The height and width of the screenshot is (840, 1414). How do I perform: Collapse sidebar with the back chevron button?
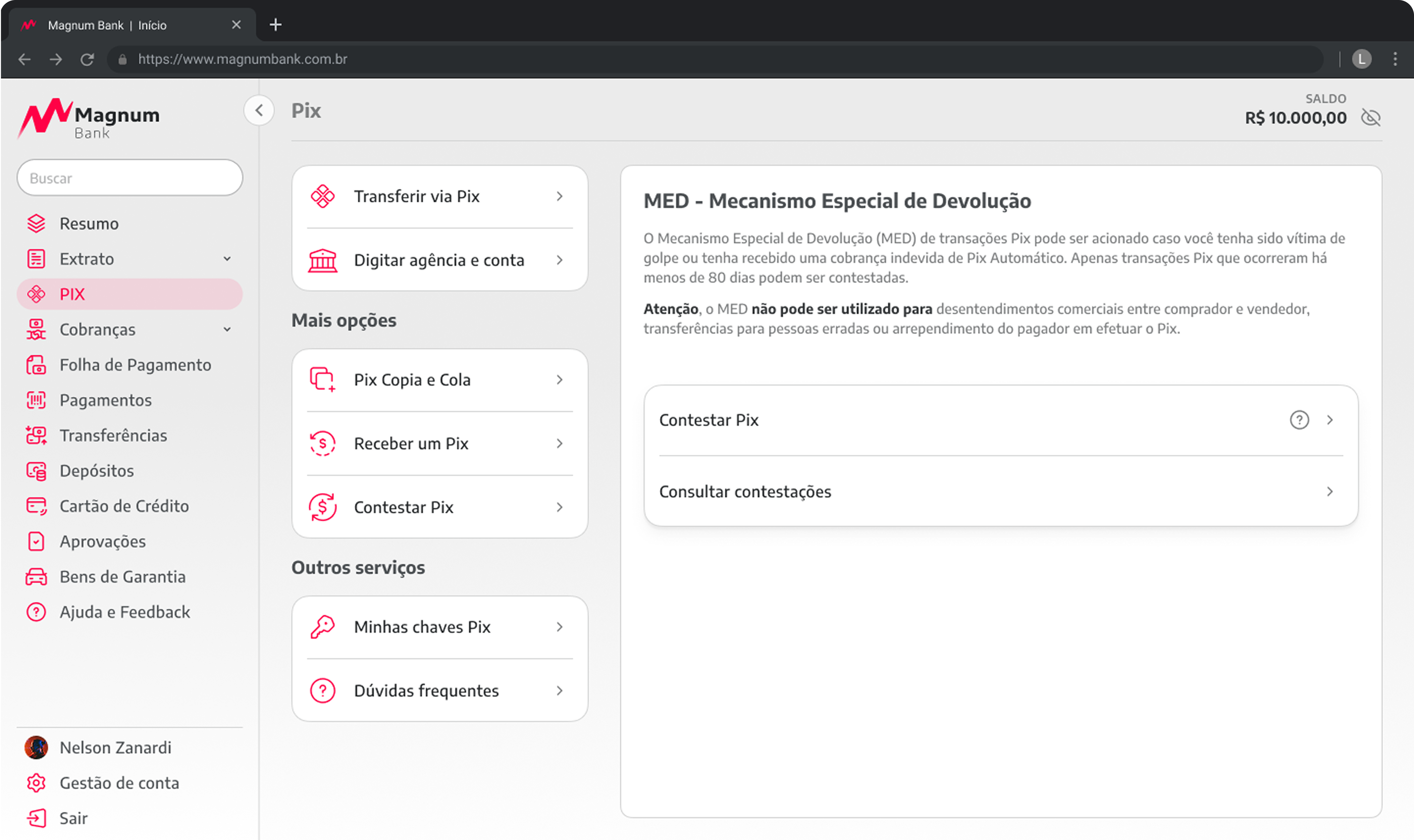(x=259, y=110)
